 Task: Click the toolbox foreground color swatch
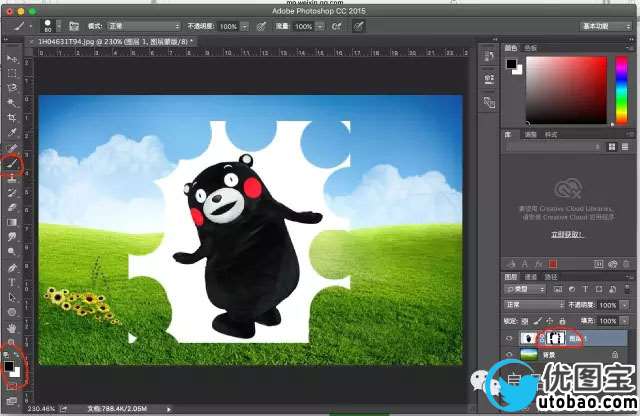click(8, 366)
